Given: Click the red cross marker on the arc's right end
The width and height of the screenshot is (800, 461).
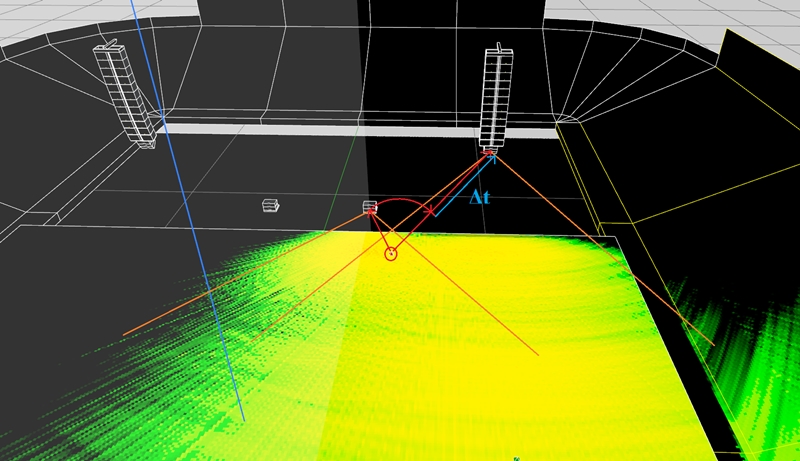Looking at the screenshot, I should pyautogui.click(x=432, y=211).
